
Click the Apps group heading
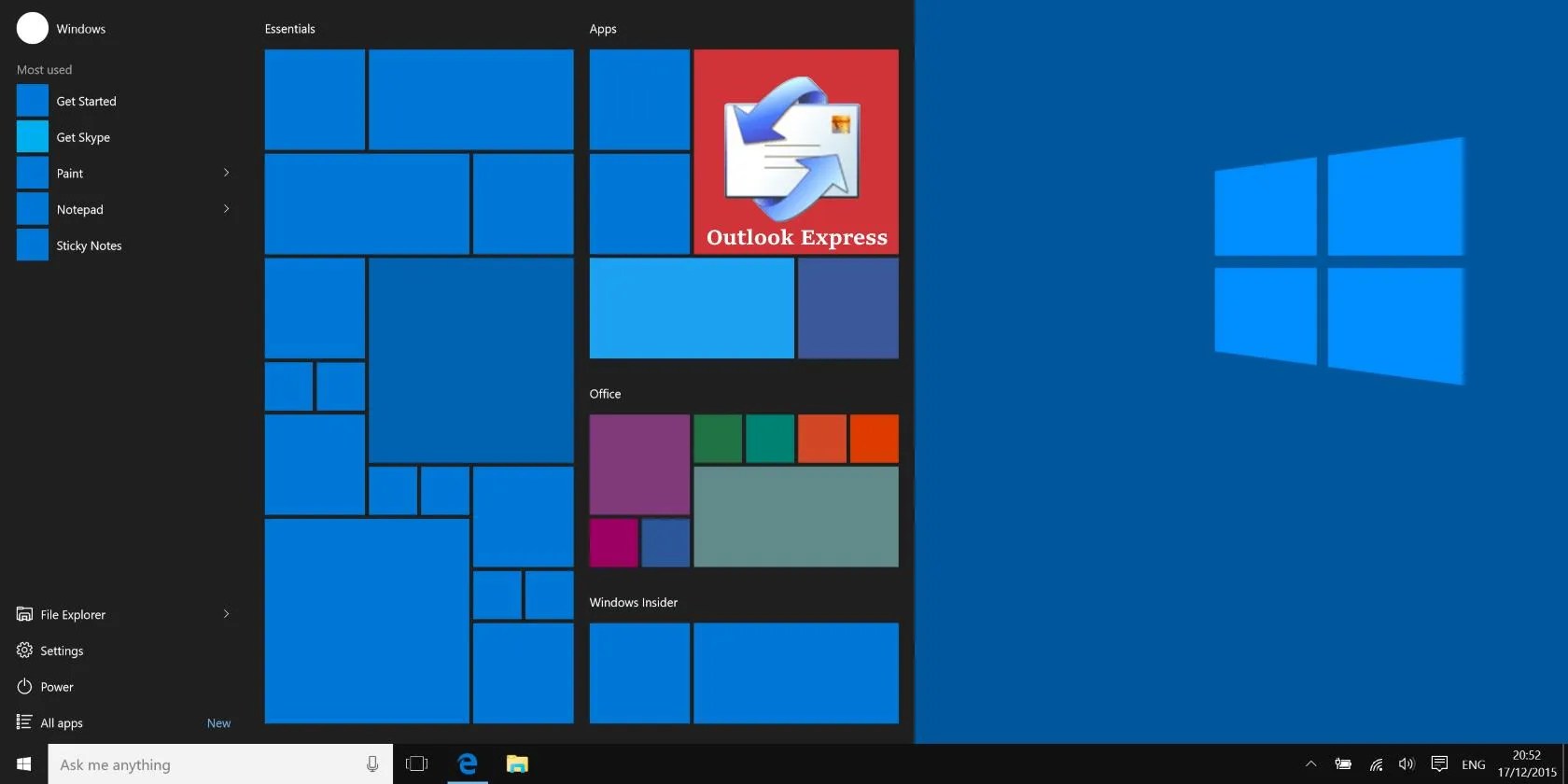[603, 29]
